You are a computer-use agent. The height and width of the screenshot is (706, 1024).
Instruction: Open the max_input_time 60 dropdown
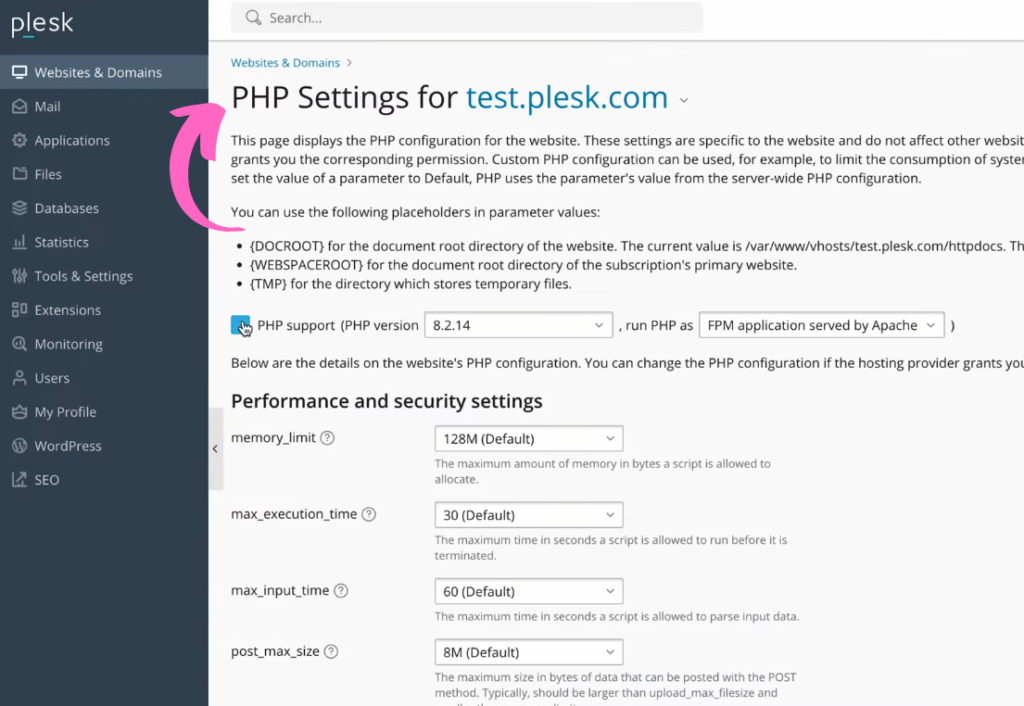pos(529,591)
